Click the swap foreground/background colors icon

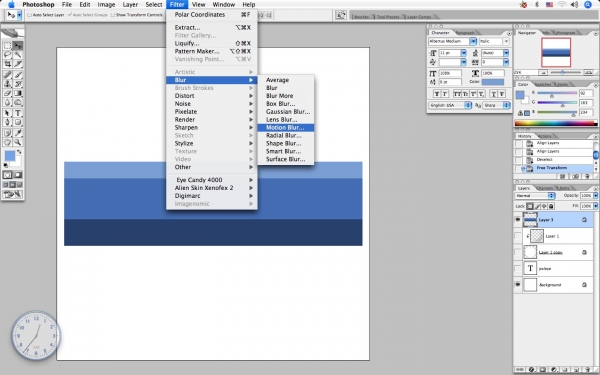pyautogui.click(x=19, y=152)
